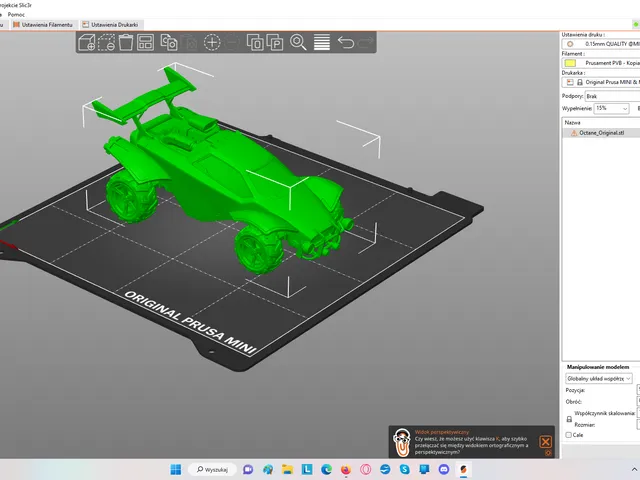Click the Windows Start button

176,469
